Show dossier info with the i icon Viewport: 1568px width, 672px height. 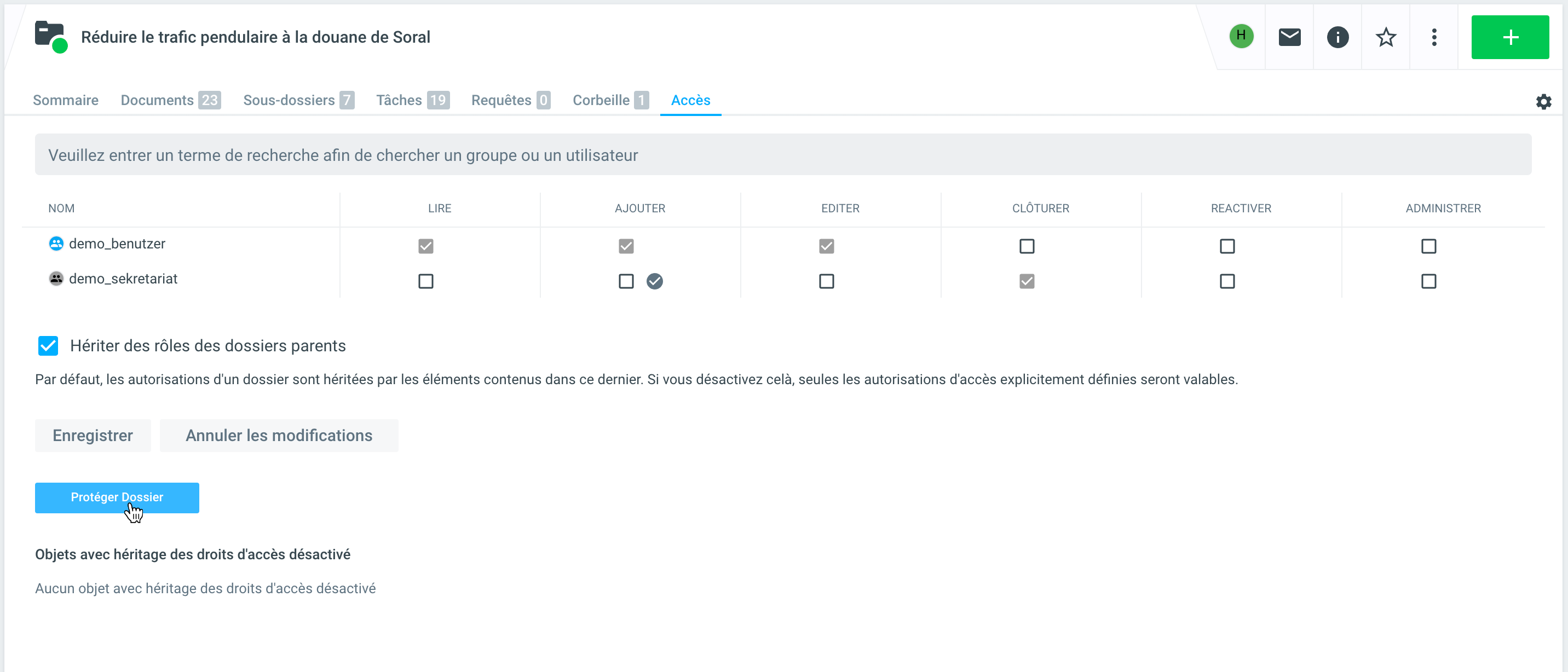[x=1338, y=37]
